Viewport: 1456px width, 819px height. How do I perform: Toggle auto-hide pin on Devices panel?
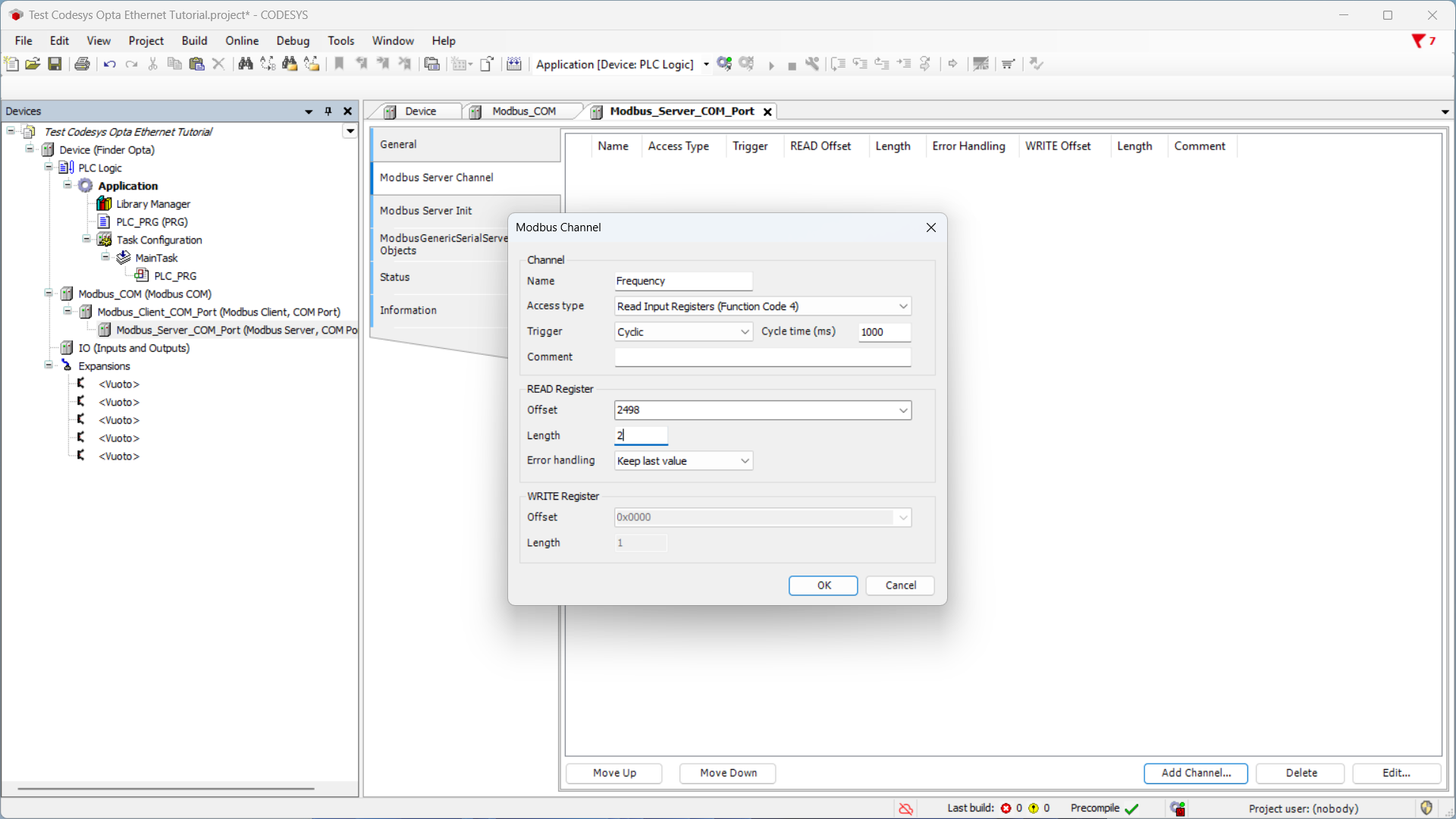[328, 111]
